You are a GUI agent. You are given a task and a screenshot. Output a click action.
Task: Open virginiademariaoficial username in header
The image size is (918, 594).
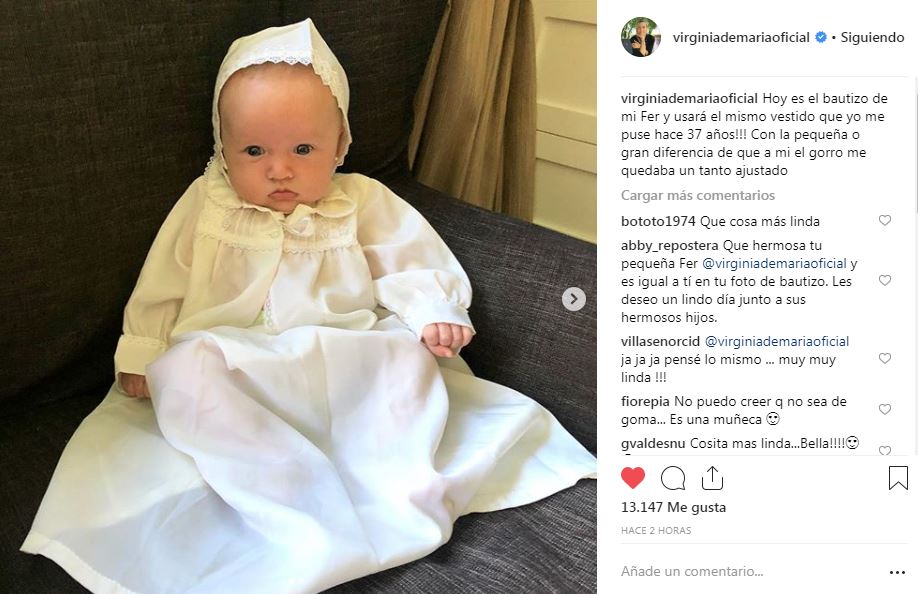pyautogui.click(x=741, y=37)
